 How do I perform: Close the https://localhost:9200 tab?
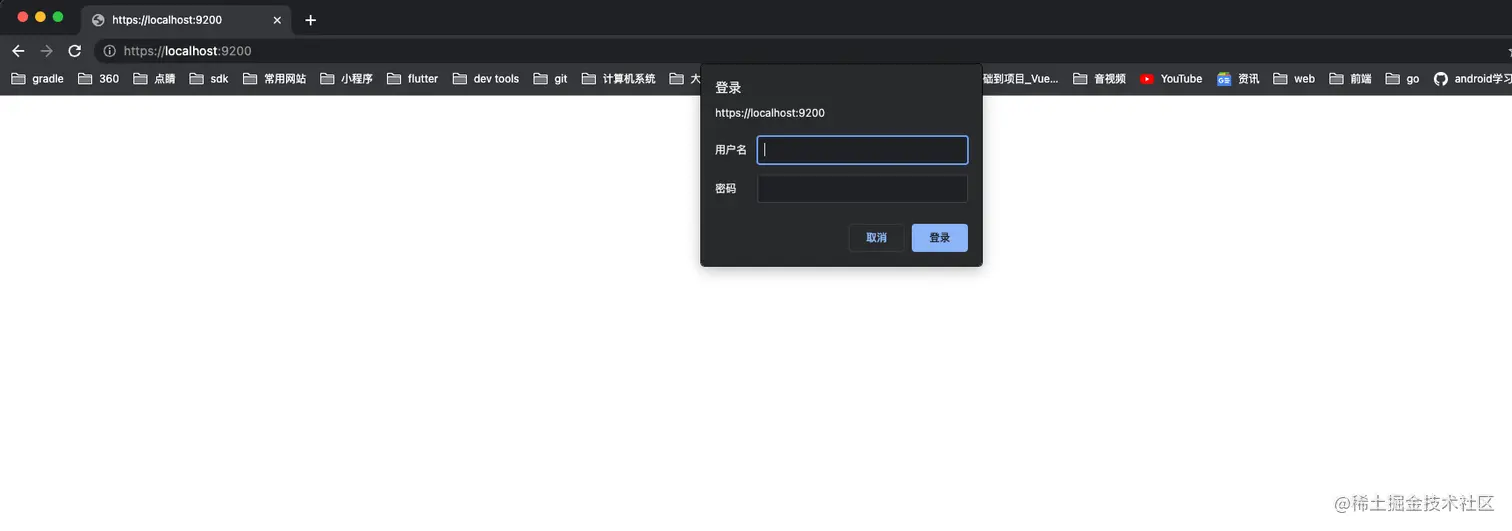[277, 20]
